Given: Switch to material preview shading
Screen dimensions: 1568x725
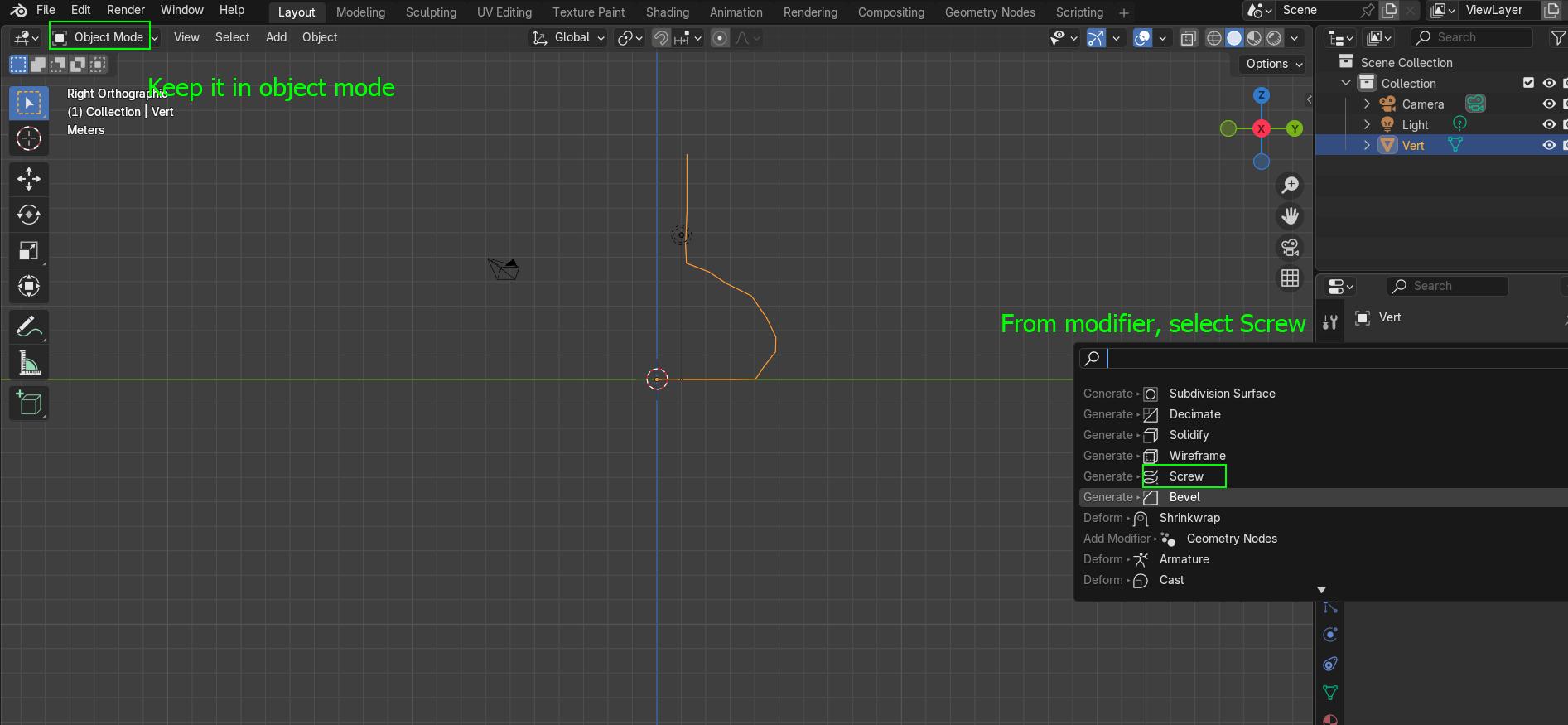Looking at the screenshot, I should click(1254, 38).
